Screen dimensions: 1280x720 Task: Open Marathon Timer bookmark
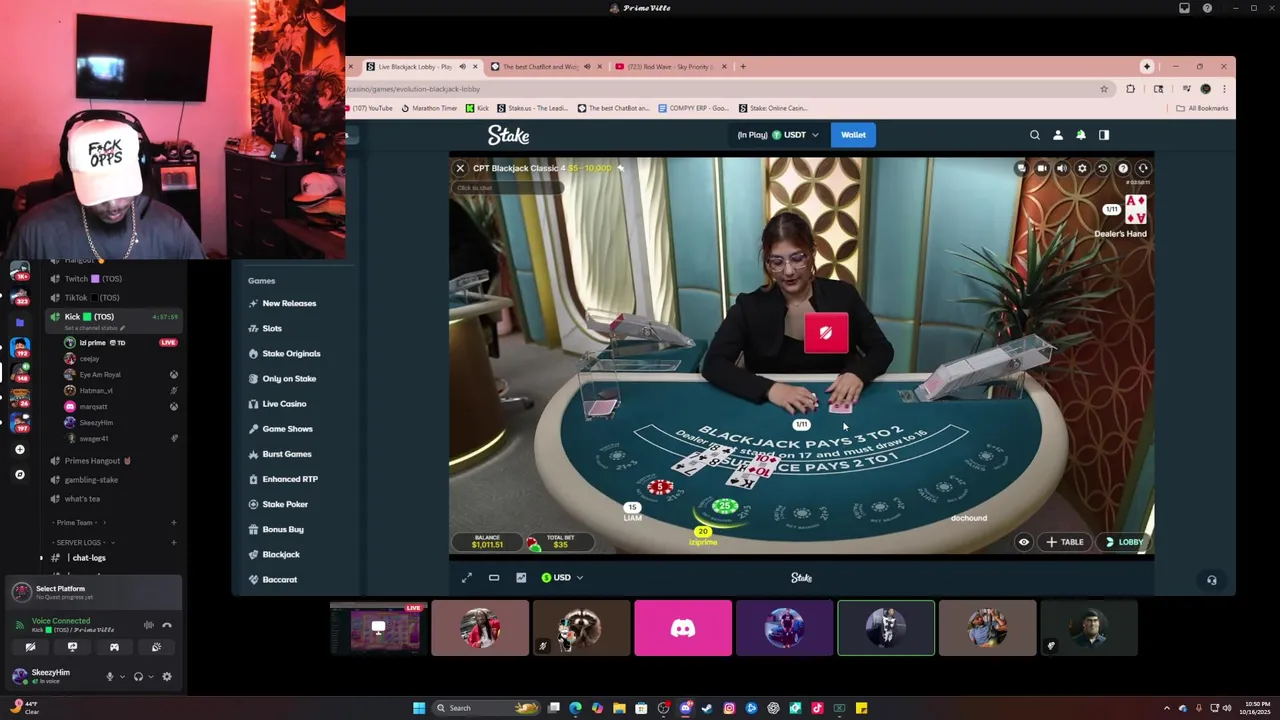pyautogui.click(x=429, y=108)
